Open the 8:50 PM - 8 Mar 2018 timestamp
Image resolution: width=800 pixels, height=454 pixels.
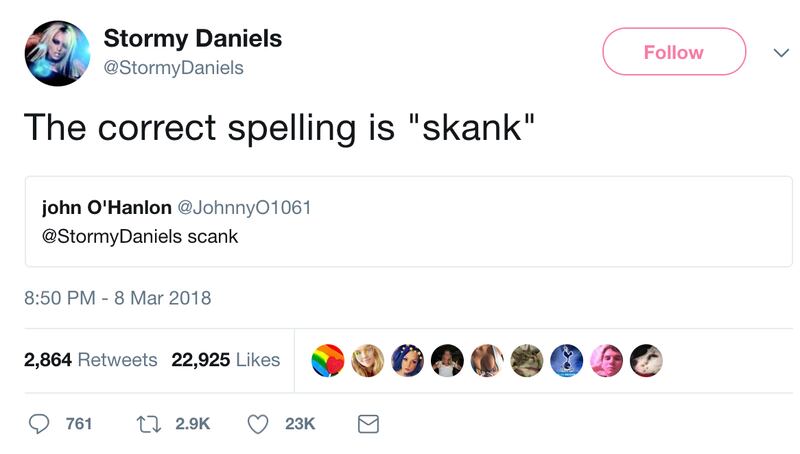click(117, 298)
